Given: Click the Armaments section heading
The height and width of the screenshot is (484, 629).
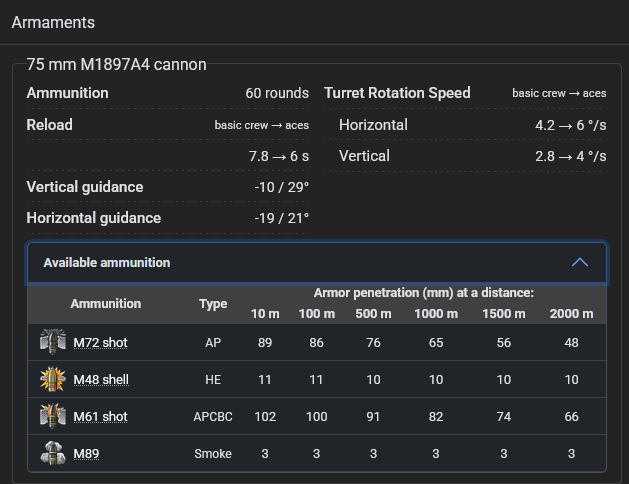Looking at the screenshot, I should [x=51, y=21].
